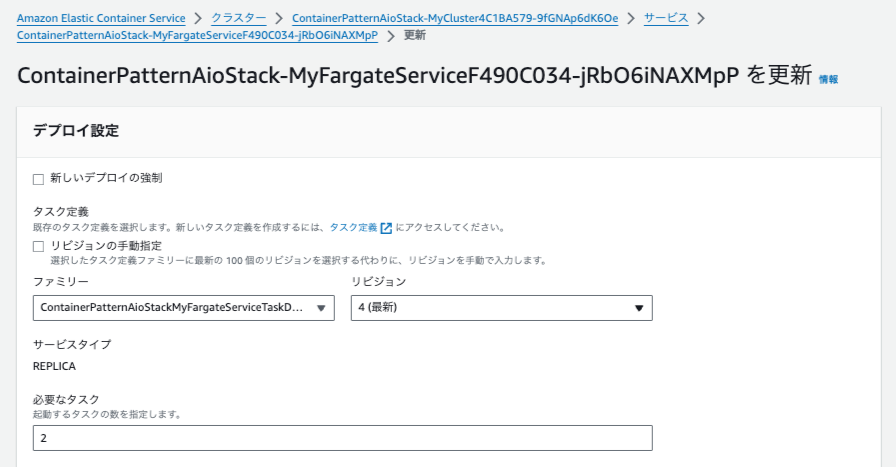Click the 情報 link beside the title
This screenshot has width=896, height=467.
tap(828, 79)
